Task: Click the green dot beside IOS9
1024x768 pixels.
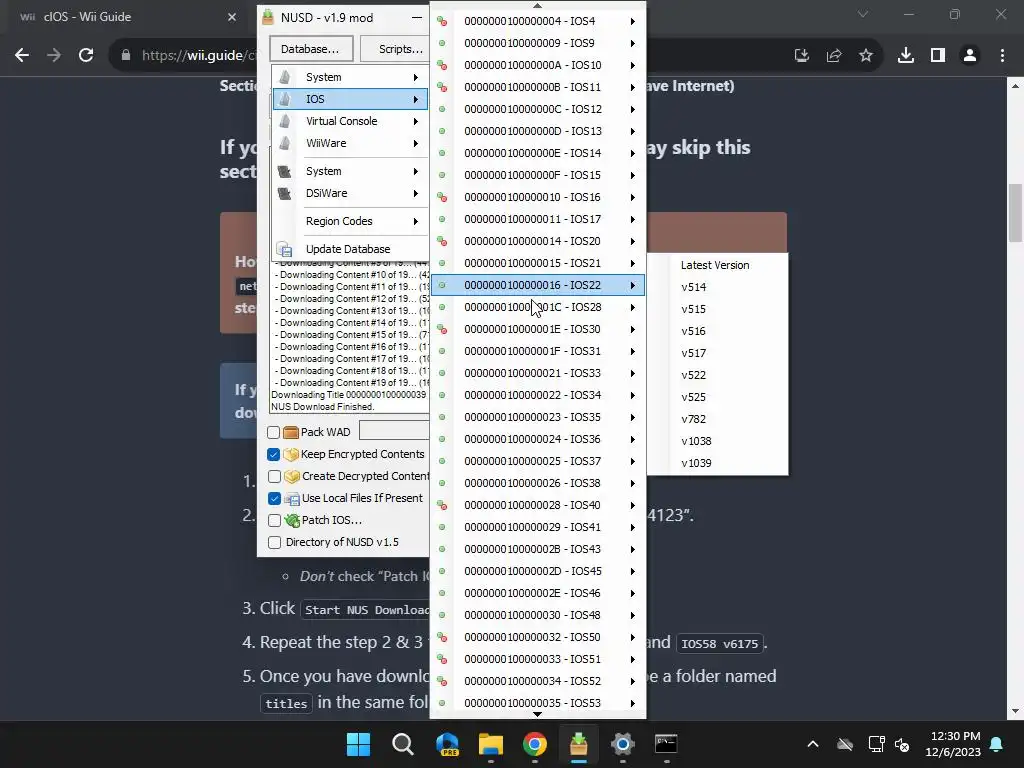Action: click(442, 43)
